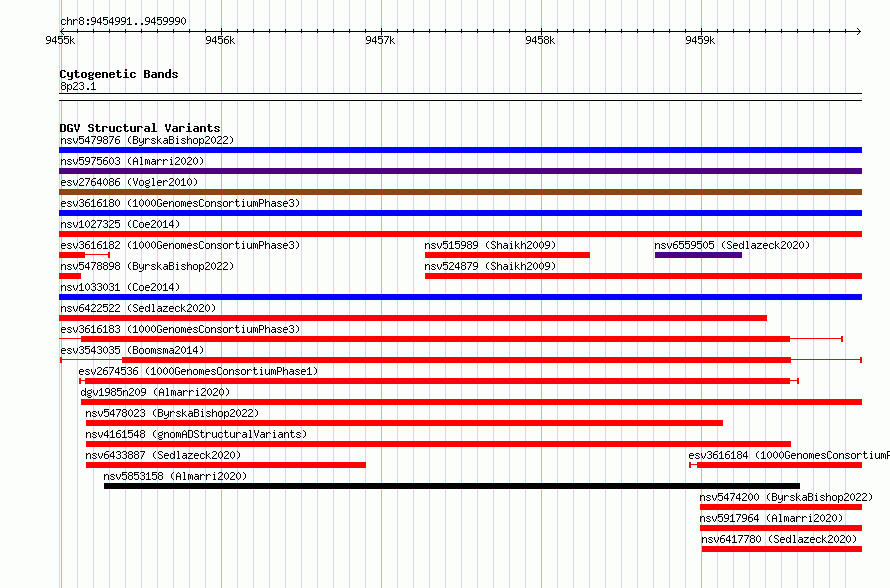Click the red bar for nsv5917964
The height and width of the screenshot is (588, 890).
pos(781,528)
